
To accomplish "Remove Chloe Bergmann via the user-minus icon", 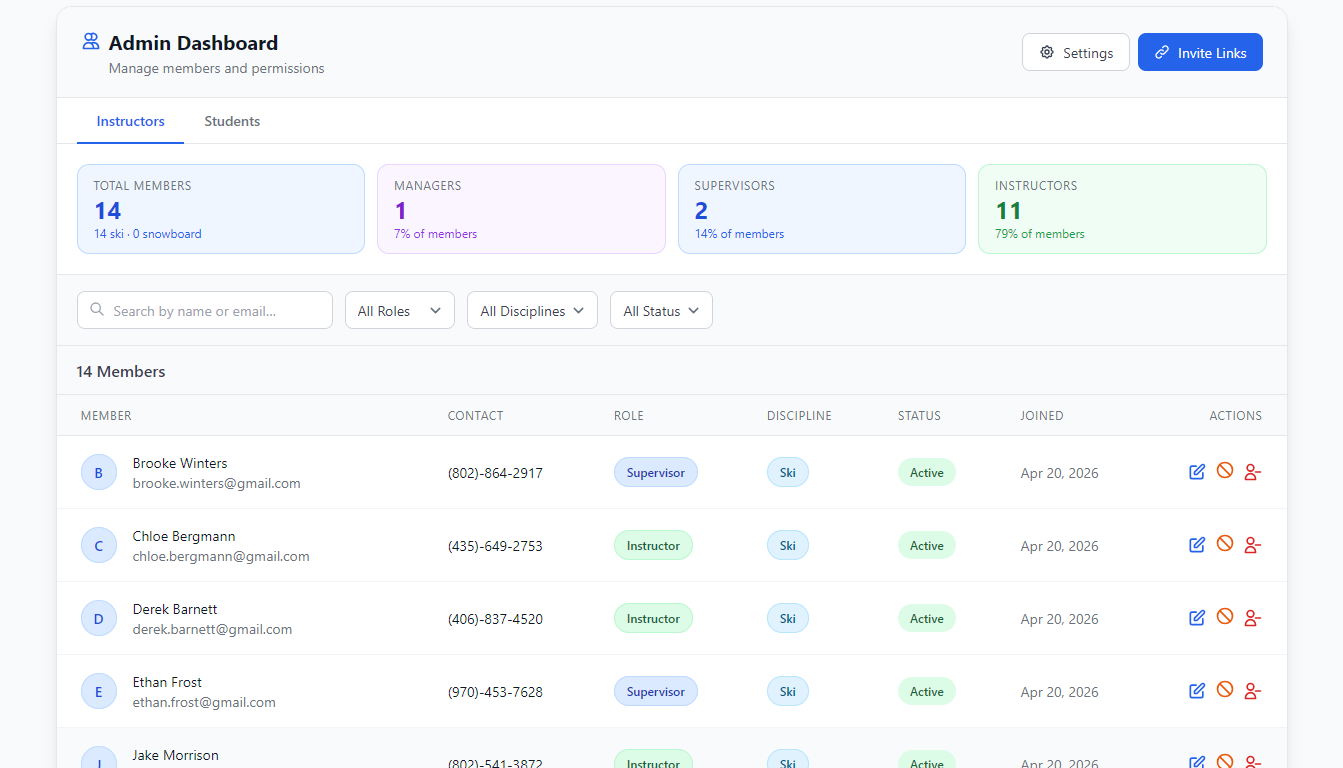I will [1252, 545].
